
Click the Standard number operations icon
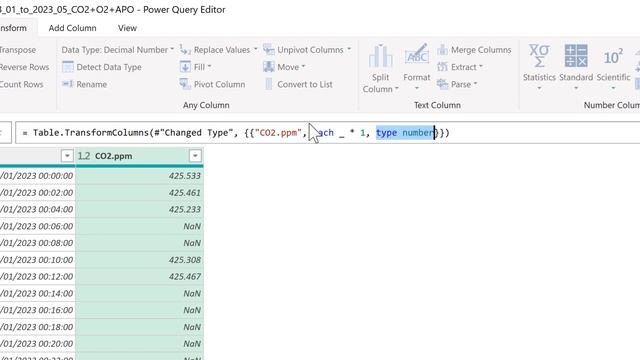point(576,56)
